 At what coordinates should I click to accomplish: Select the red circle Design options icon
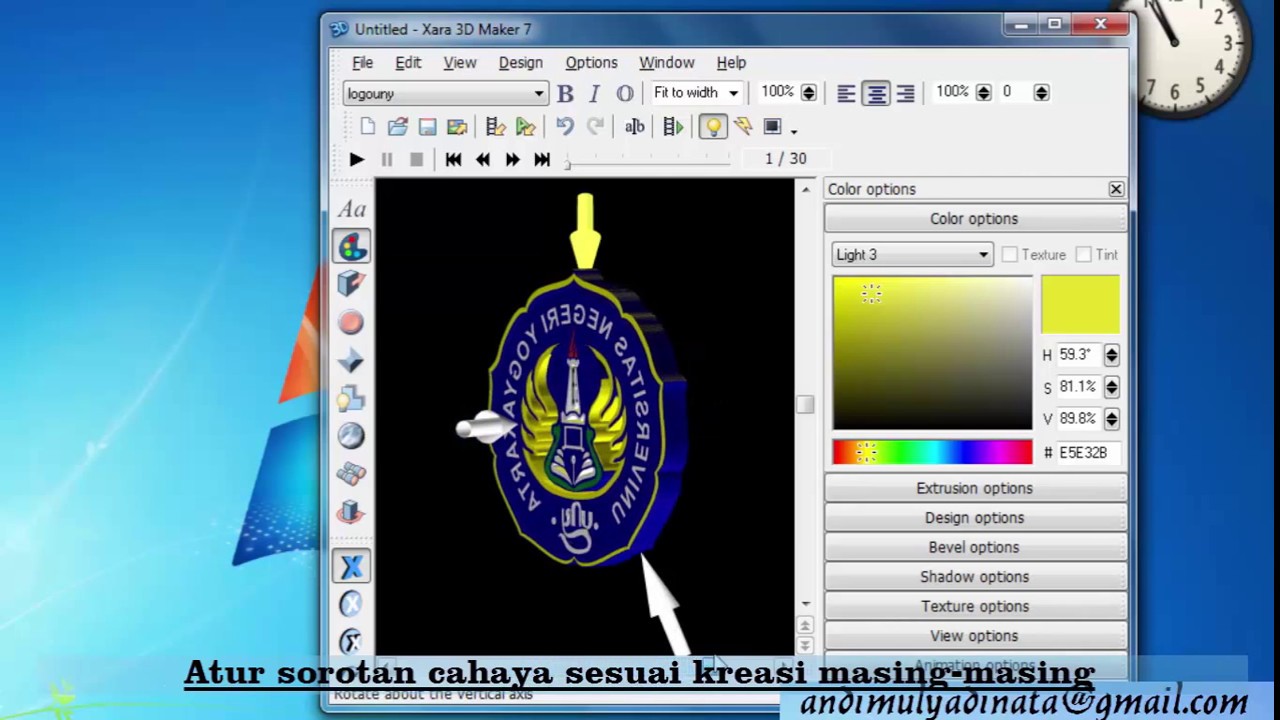tap(351, 322)
